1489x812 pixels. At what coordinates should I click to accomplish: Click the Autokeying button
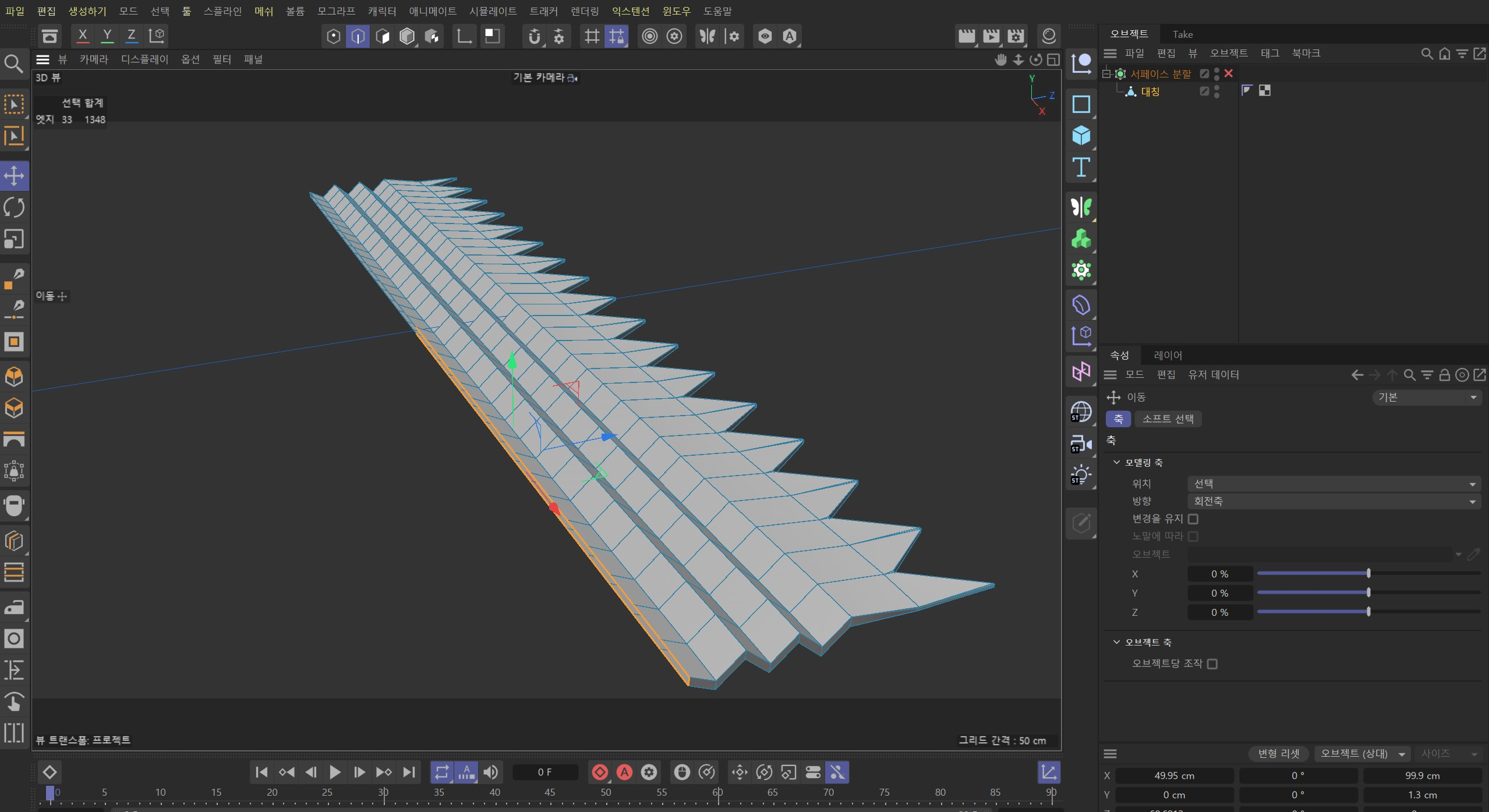(x=624, y=772)
